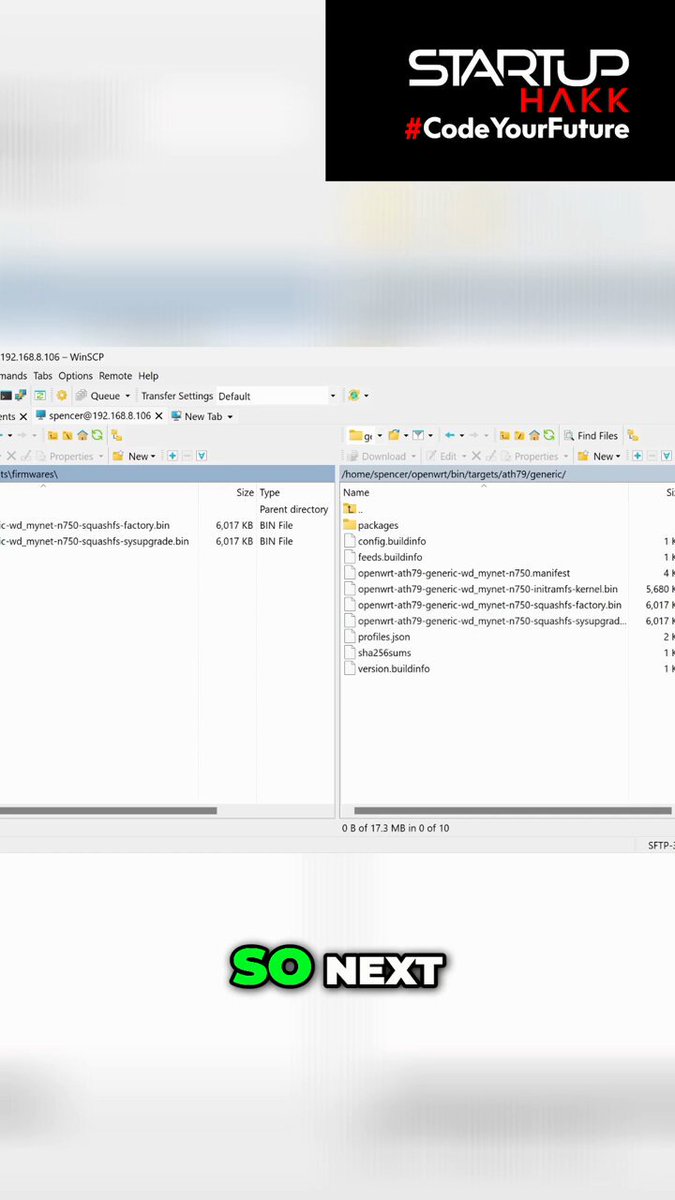Expand the Edit dropdown arrow
The image size is (675, 1200).
click(463, 456)
